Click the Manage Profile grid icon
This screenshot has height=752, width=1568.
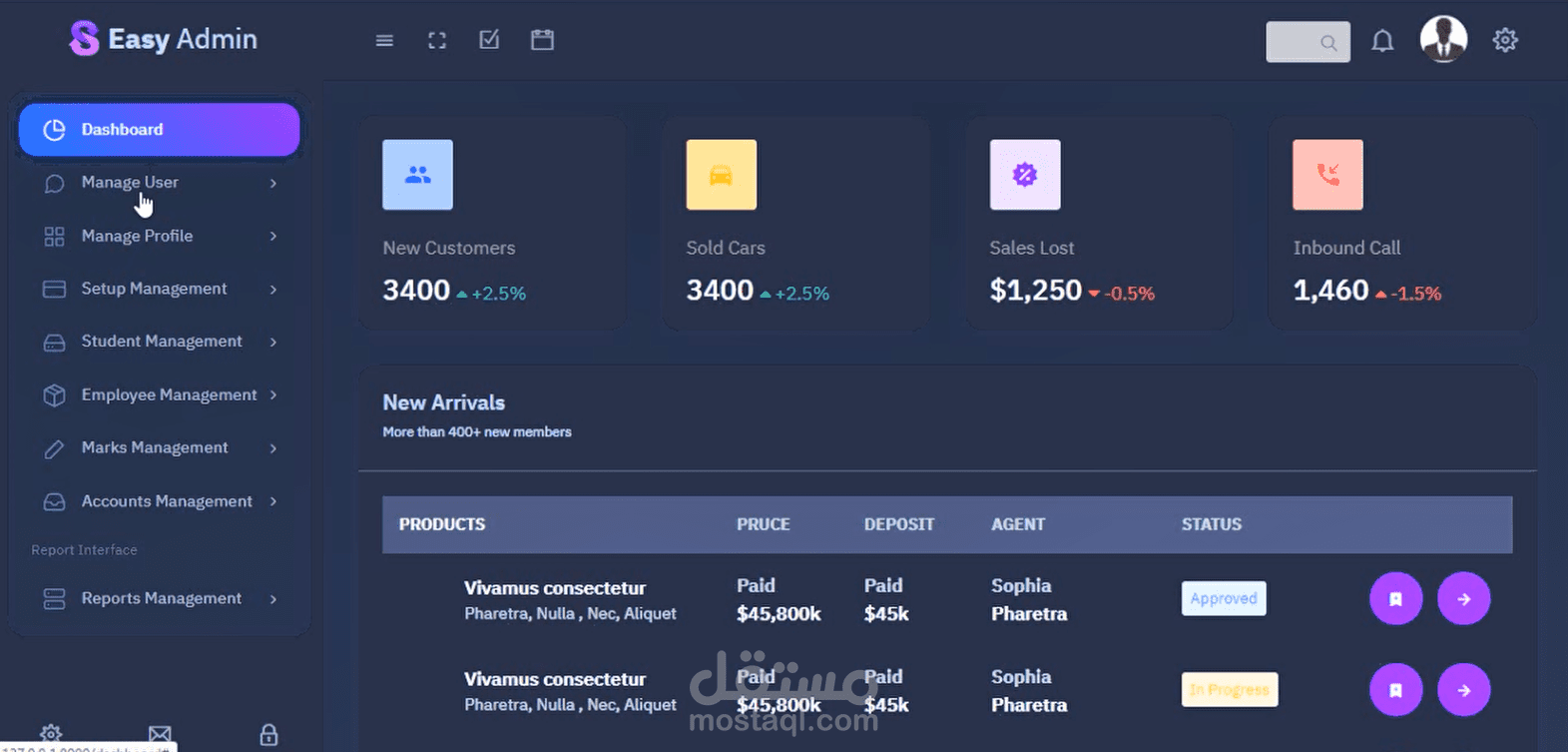pyautogui.click(x=54, y=237)
